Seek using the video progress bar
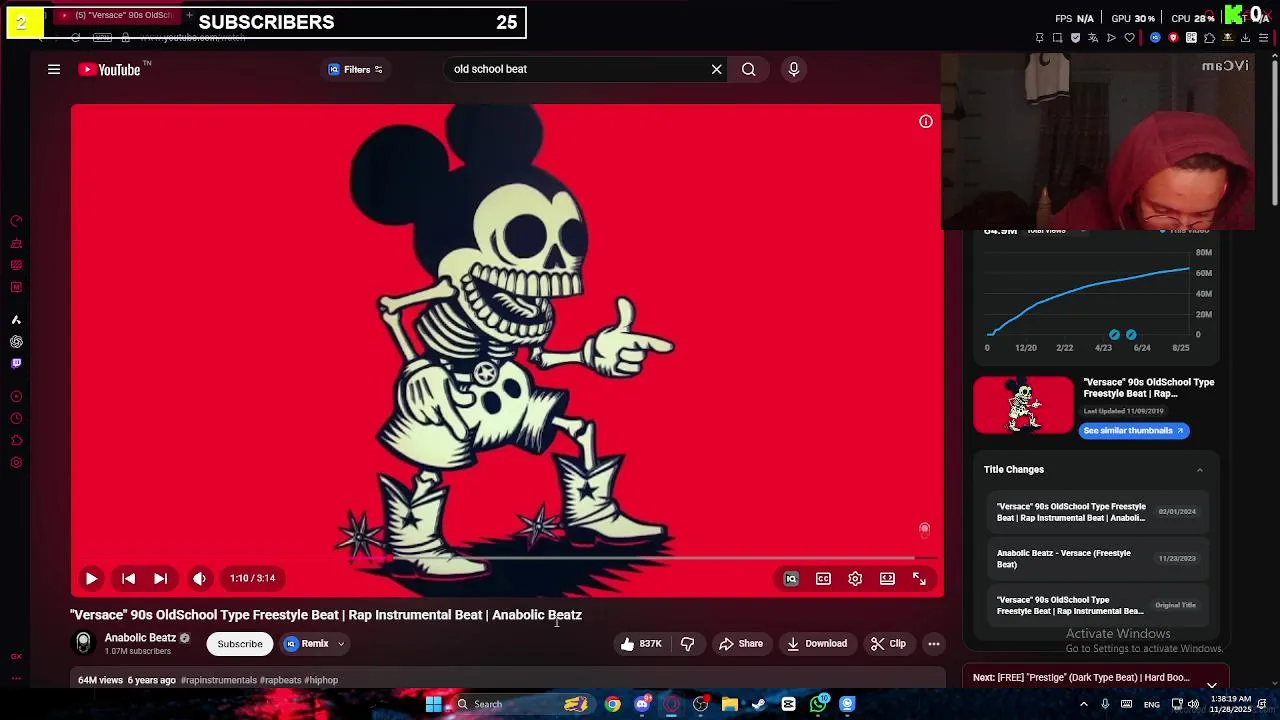This screenshot has width=1280, height=720. [x=507, y=558]
